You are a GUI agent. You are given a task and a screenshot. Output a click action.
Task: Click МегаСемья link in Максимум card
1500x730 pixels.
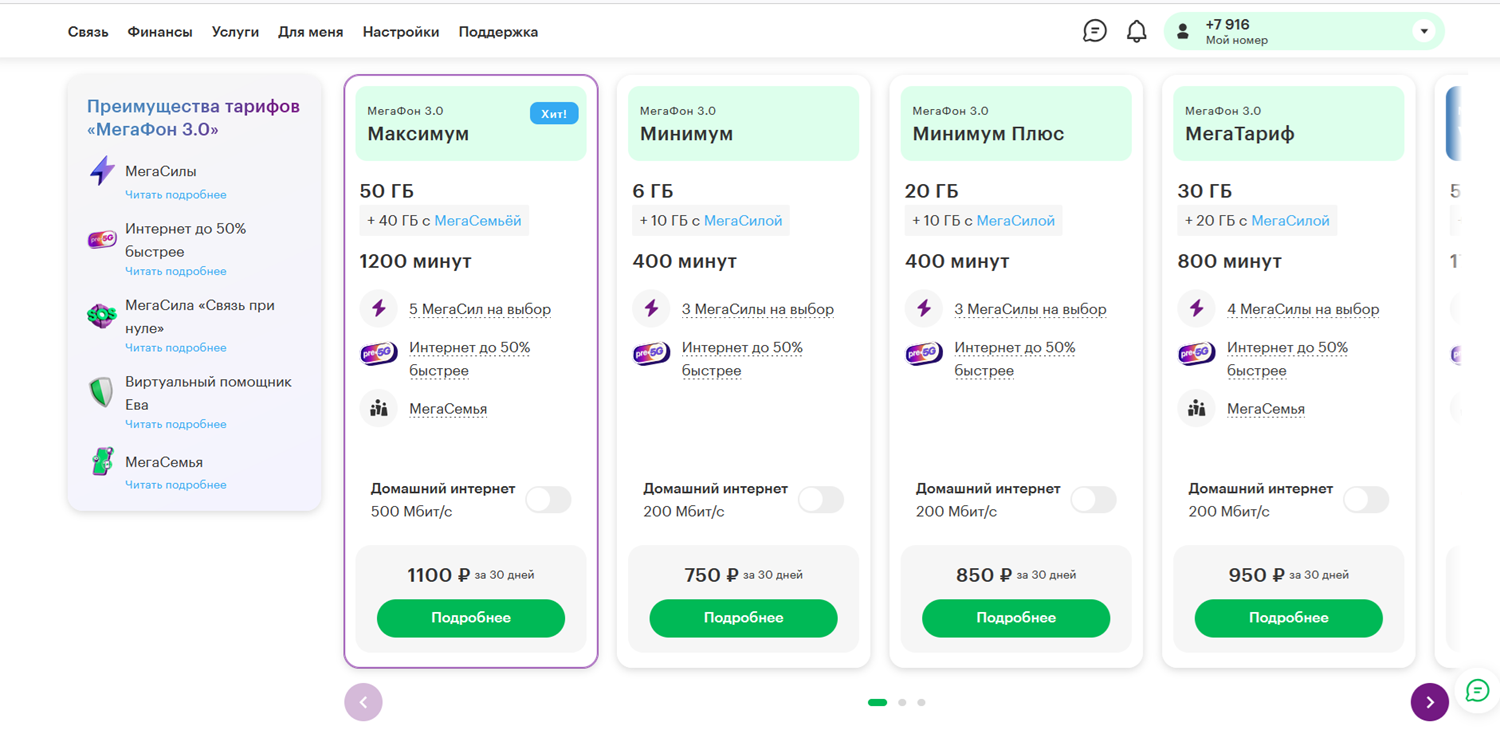pyautogui.click(x=448, y=409)
